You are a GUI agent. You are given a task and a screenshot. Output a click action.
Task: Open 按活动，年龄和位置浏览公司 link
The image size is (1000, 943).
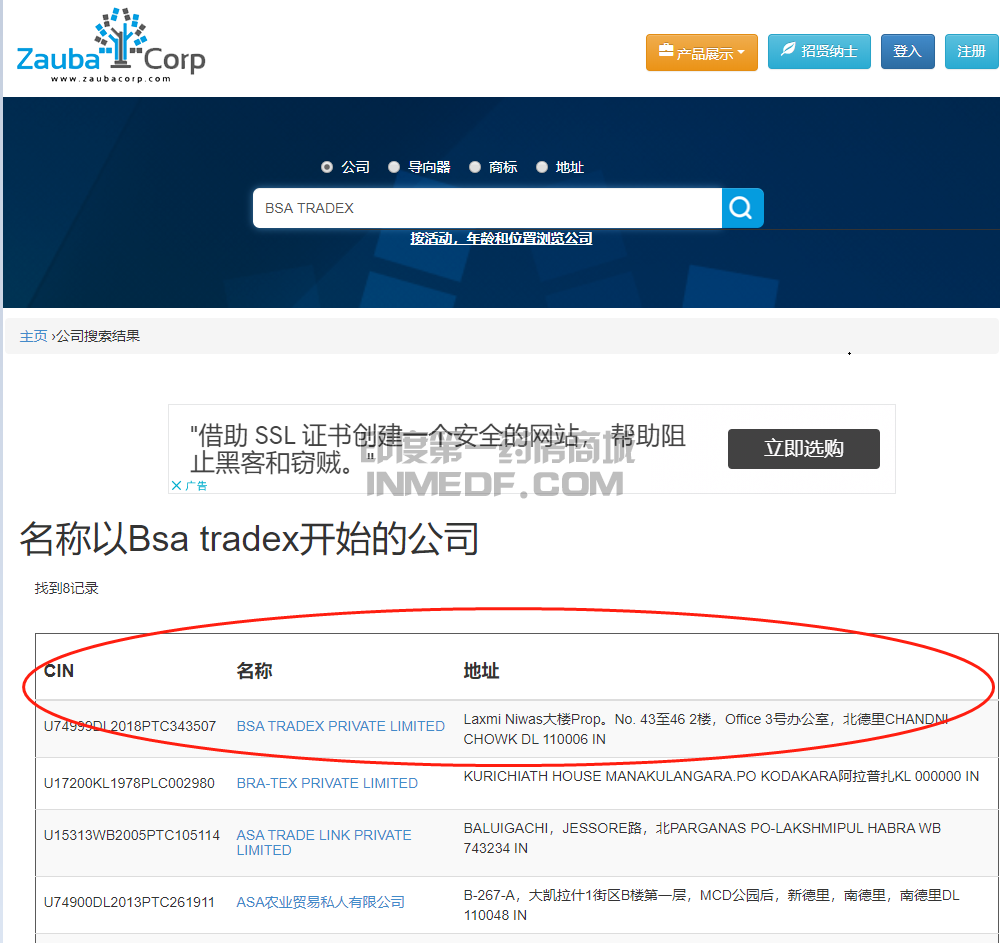tap(501, 238)
